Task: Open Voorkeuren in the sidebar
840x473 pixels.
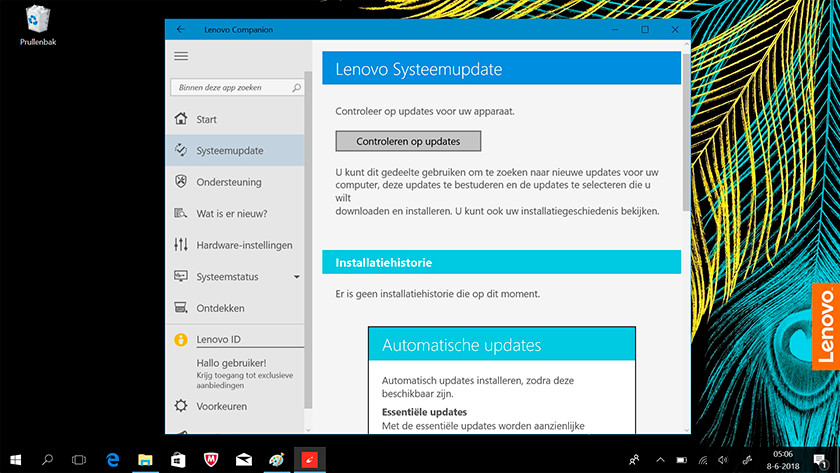Action: 235,406
